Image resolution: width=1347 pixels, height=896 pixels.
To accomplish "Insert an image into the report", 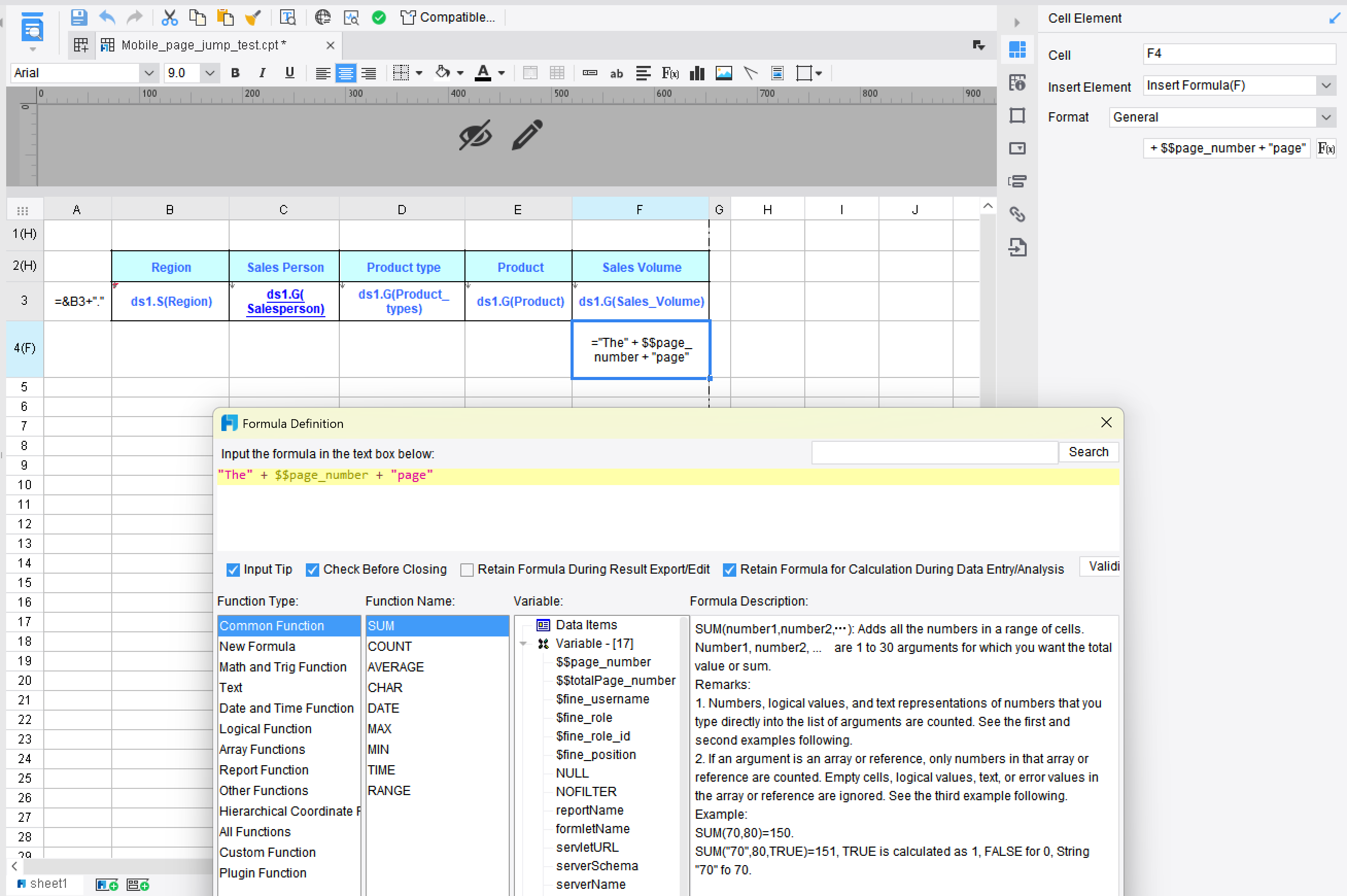I will (x=723, y=73).
